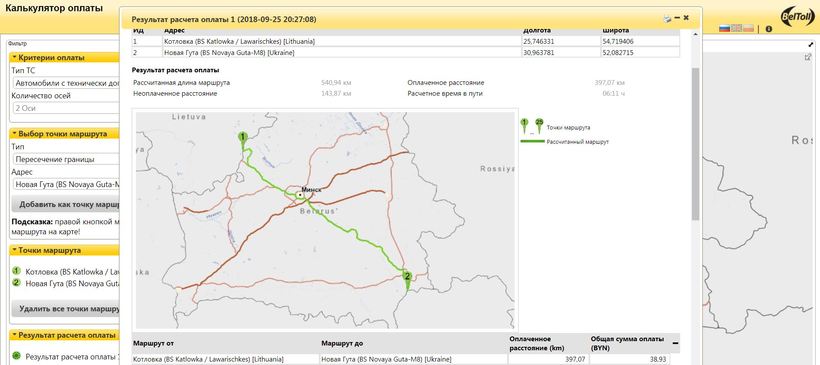
Task: Open the Количество осей axle dropdown
Action: coord(66,108)
